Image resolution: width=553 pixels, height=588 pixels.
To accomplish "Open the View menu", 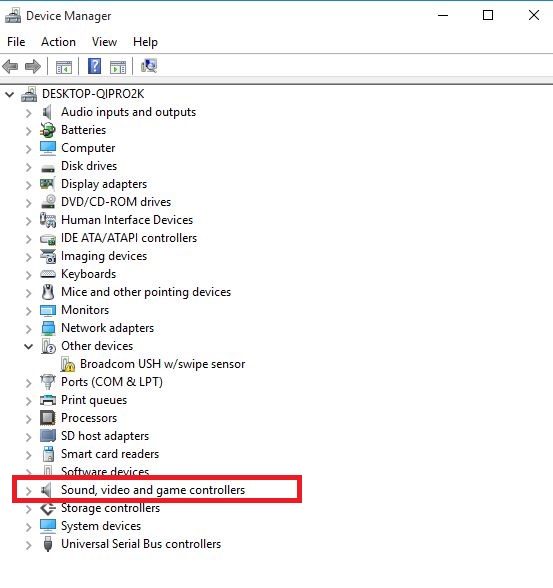I will [105, 42].
